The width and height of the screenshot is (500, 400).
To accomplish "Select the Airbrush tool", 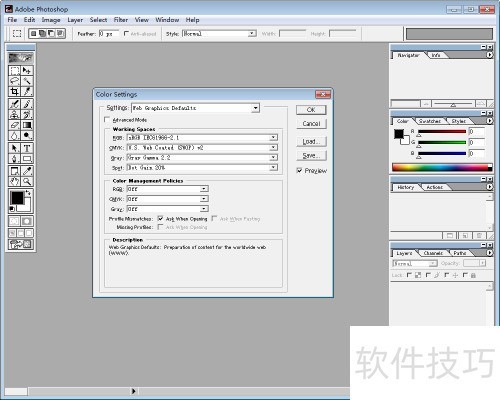I will 14,104.
